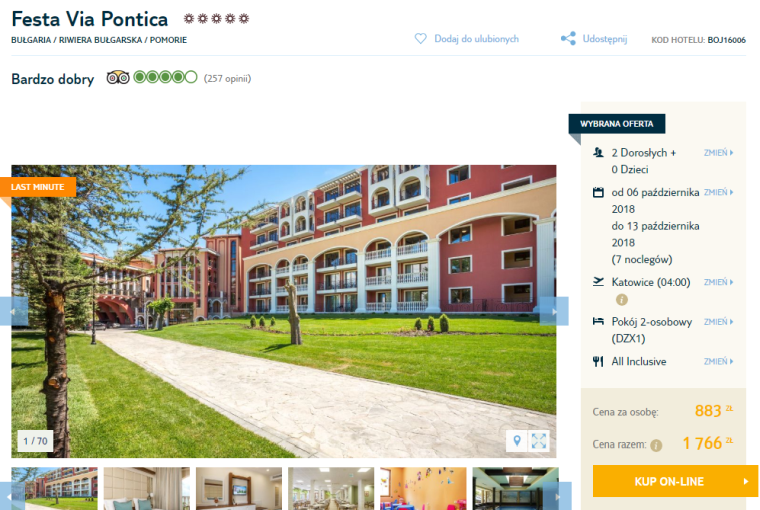Click info icon next to Cena razem
Screen dimensions: 760x510
[656, 445]
